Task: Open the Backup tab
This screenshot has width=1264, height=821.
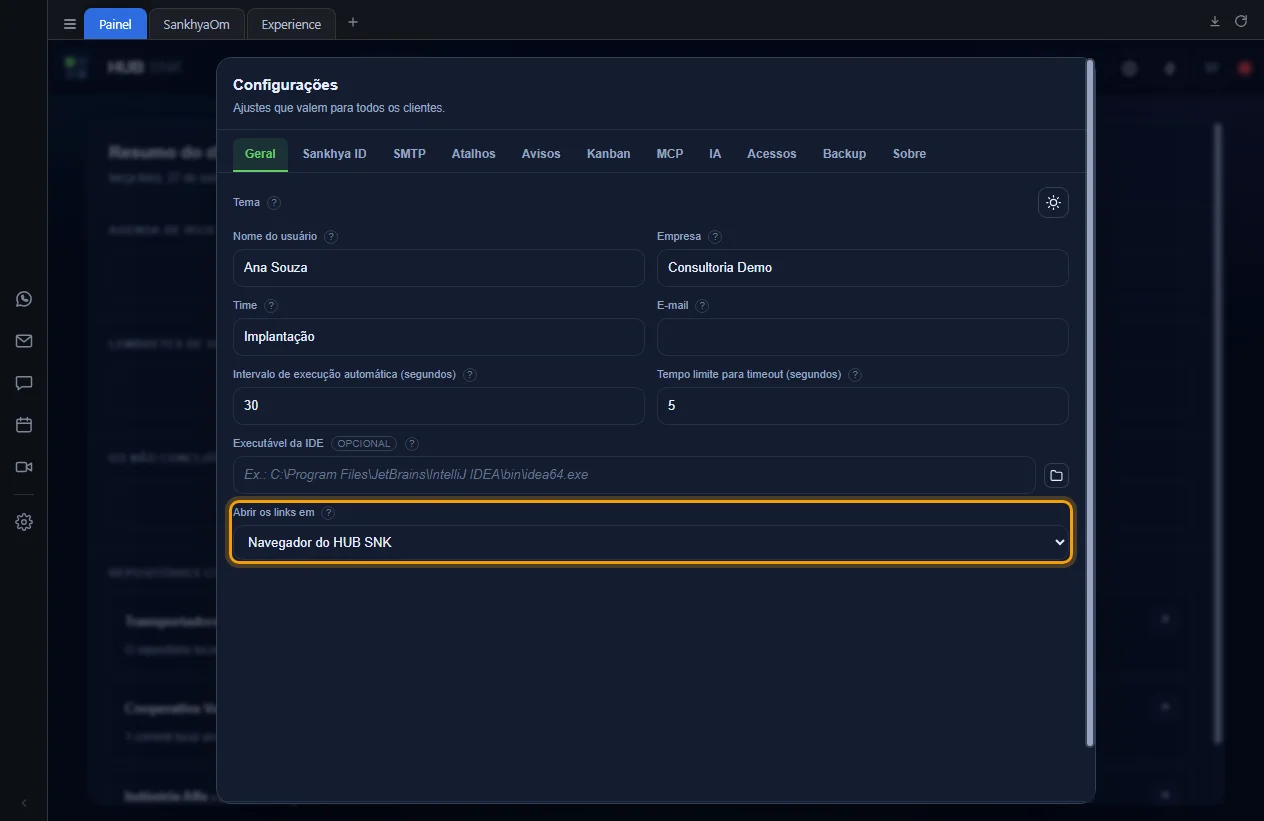Action: pos(845,154)
